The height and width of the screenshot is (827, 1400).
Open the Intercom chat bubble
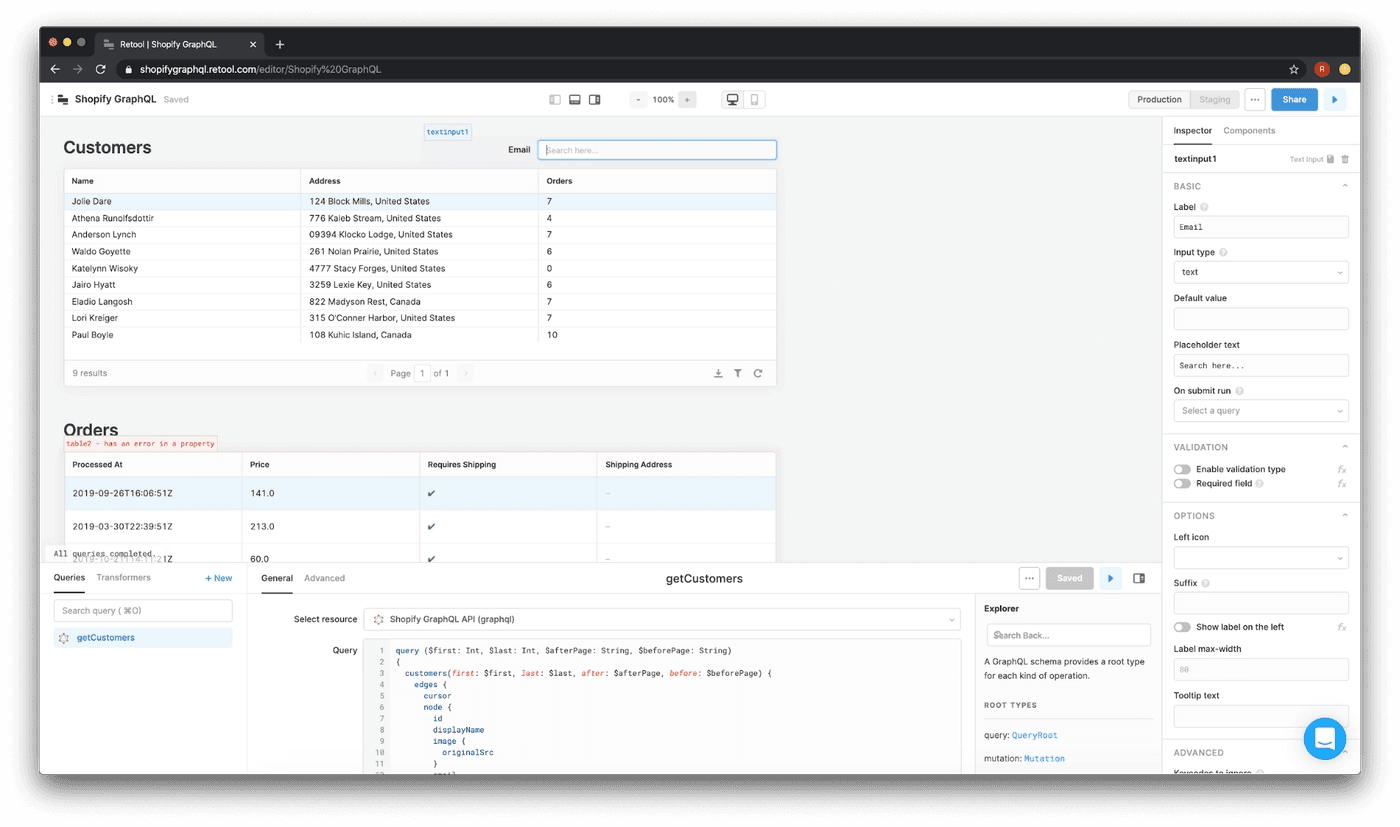coord(1324,739)
